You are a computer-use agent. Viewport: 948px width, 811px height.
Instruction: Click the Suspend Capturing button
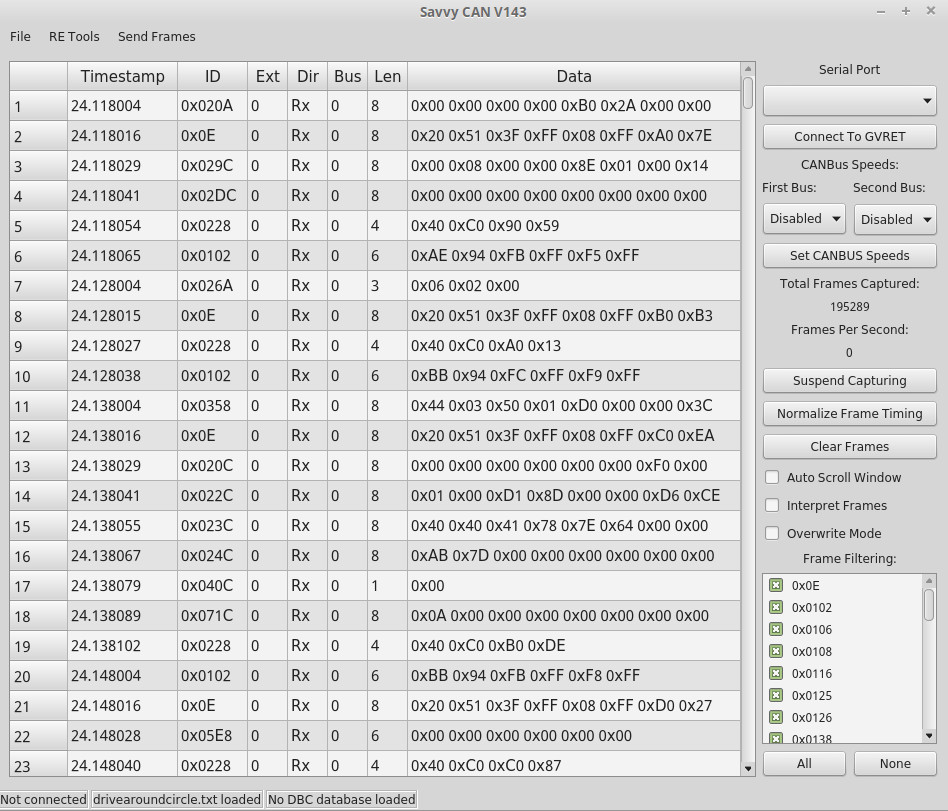click(849, 380)
